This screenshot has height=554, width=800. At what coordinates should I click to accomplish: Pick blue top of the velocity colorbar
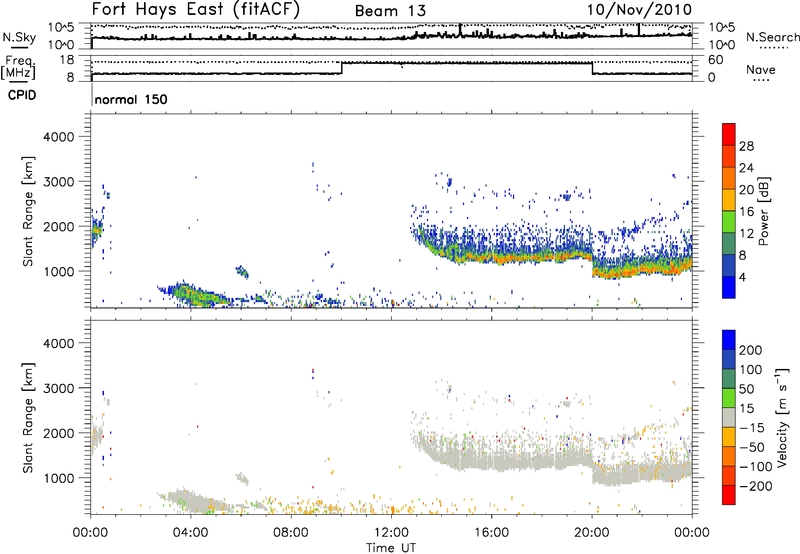click(x=729, y=340)
